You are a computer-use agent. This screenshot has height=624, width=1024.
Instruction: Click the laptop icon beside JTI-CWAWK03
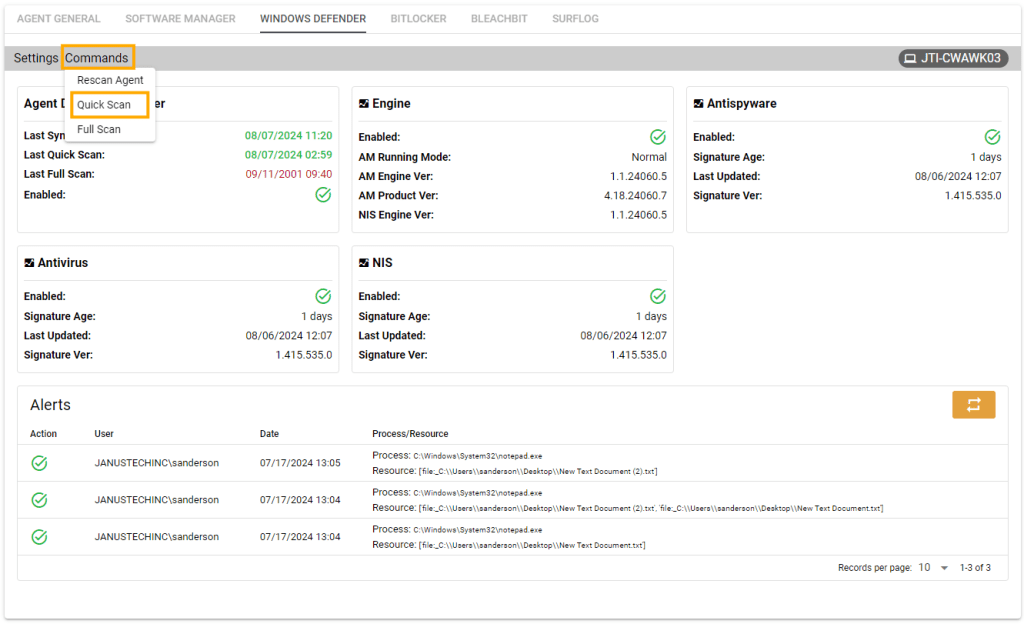(x=910, y=58)
